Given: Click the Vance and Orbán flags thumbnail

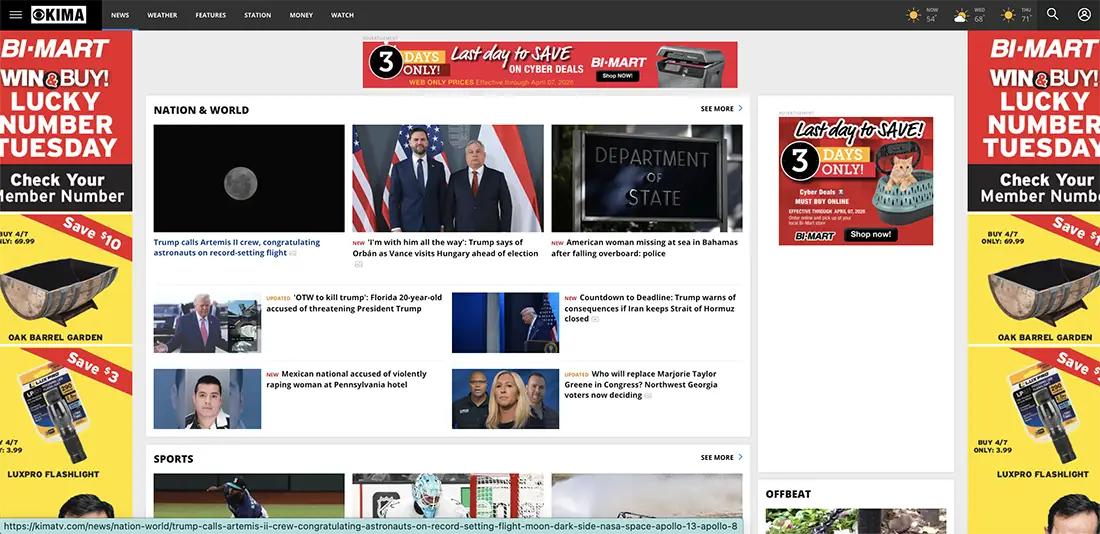Looking at the screenshot, I should (448, 178).
